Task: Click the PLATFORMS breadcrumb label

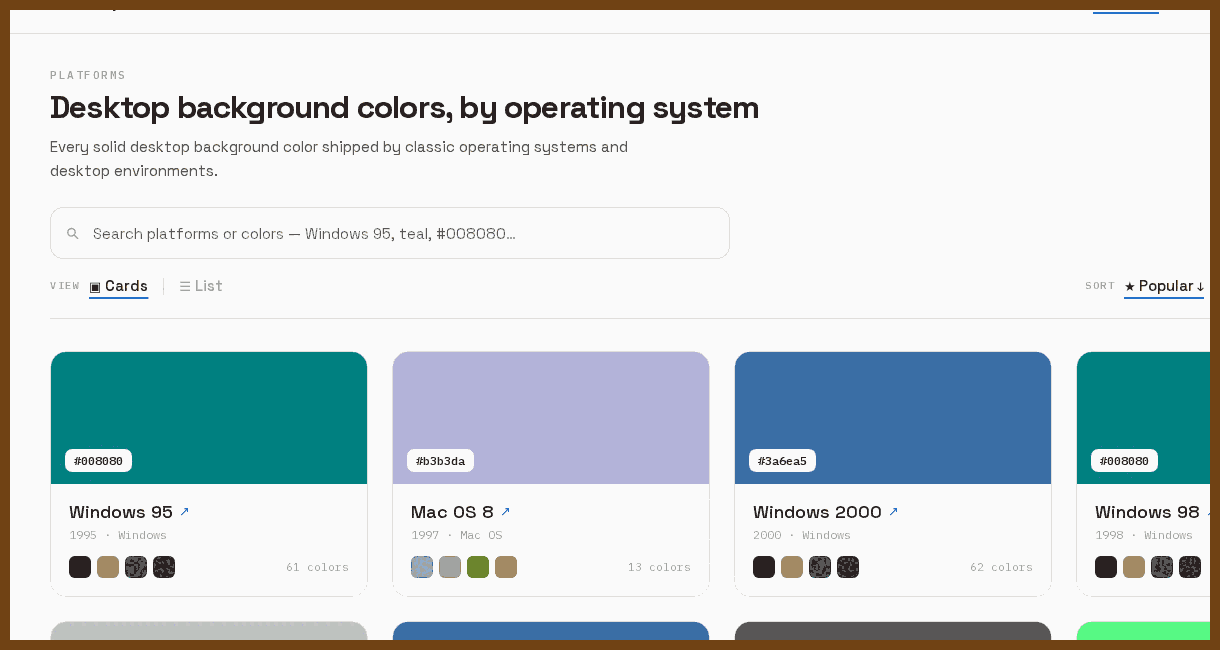Action: 88,75
